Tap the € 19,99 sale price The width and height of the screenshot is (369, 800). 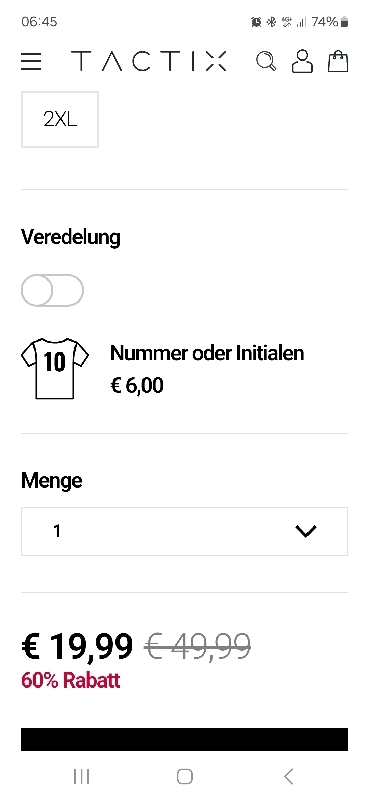(77, 646)
